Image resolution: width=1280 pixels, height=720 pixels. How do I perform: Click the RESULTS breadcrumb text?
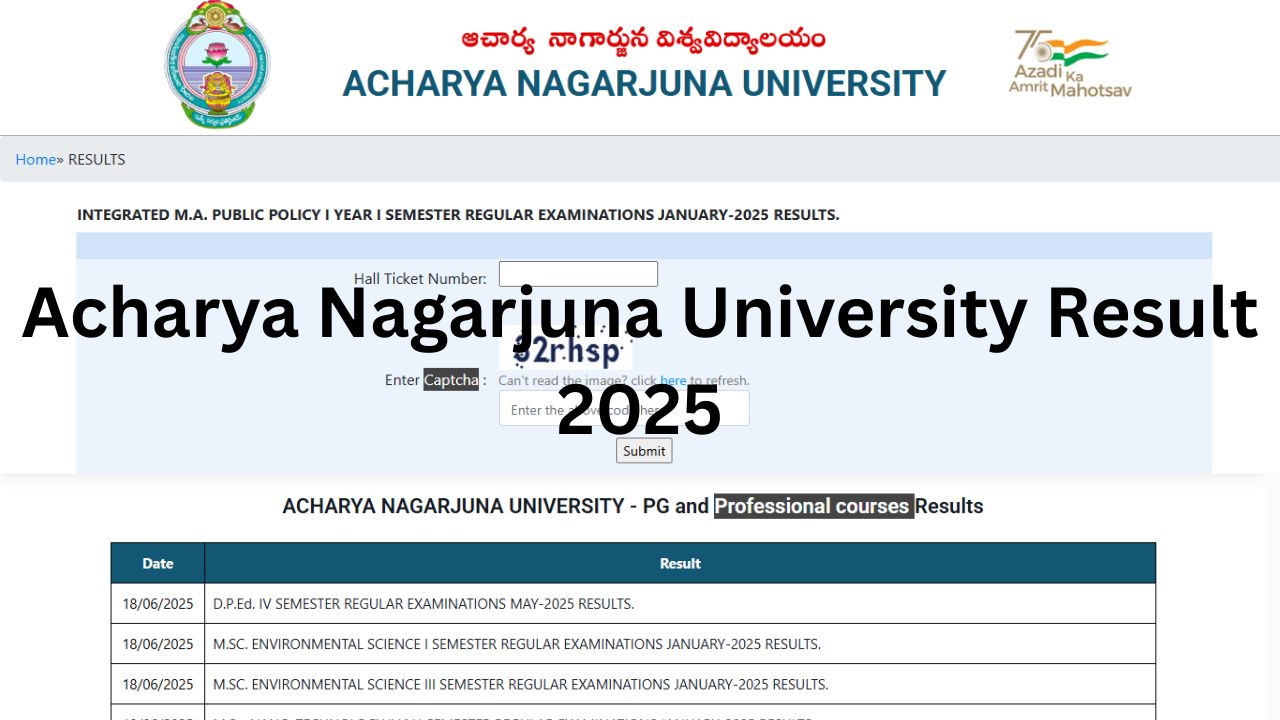(97, 159)
